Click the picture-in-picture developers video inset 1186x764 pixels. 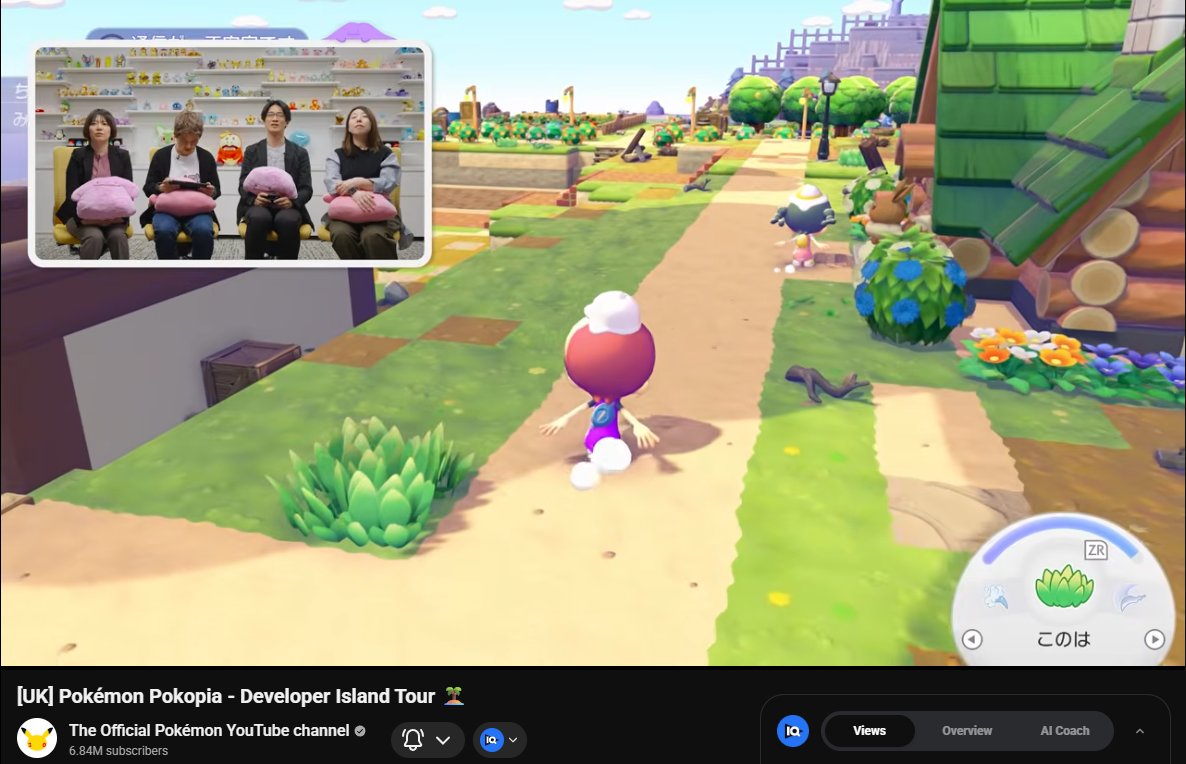[x=230, y=154]
